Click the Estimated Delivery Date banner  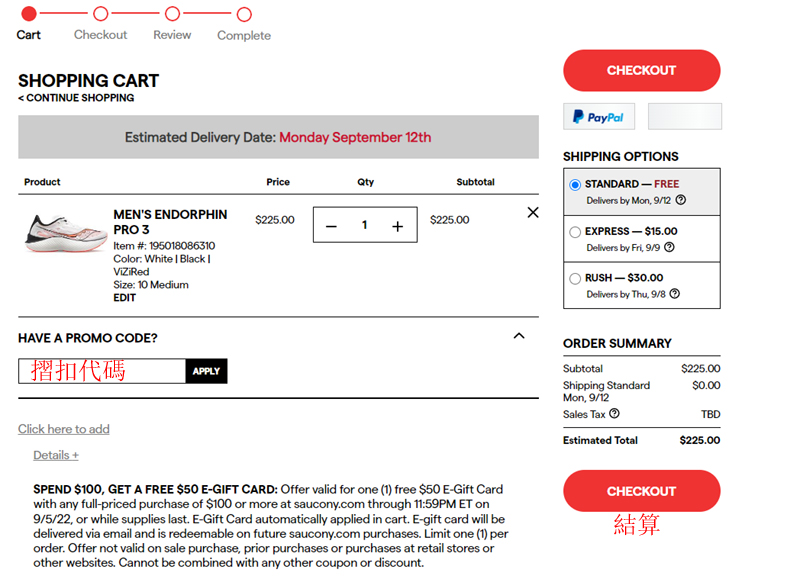coord(279,137)
